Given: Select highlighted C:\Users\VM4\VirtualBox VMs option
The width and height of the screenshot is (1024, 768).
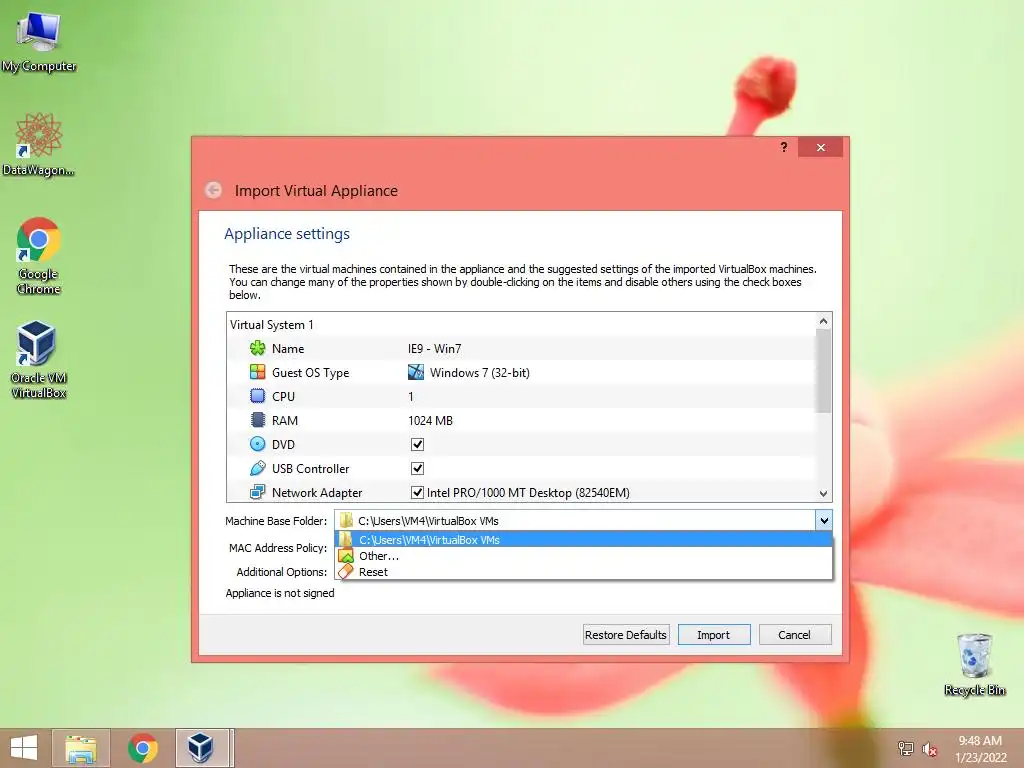Looking at the screenshot, I should 583,539.
